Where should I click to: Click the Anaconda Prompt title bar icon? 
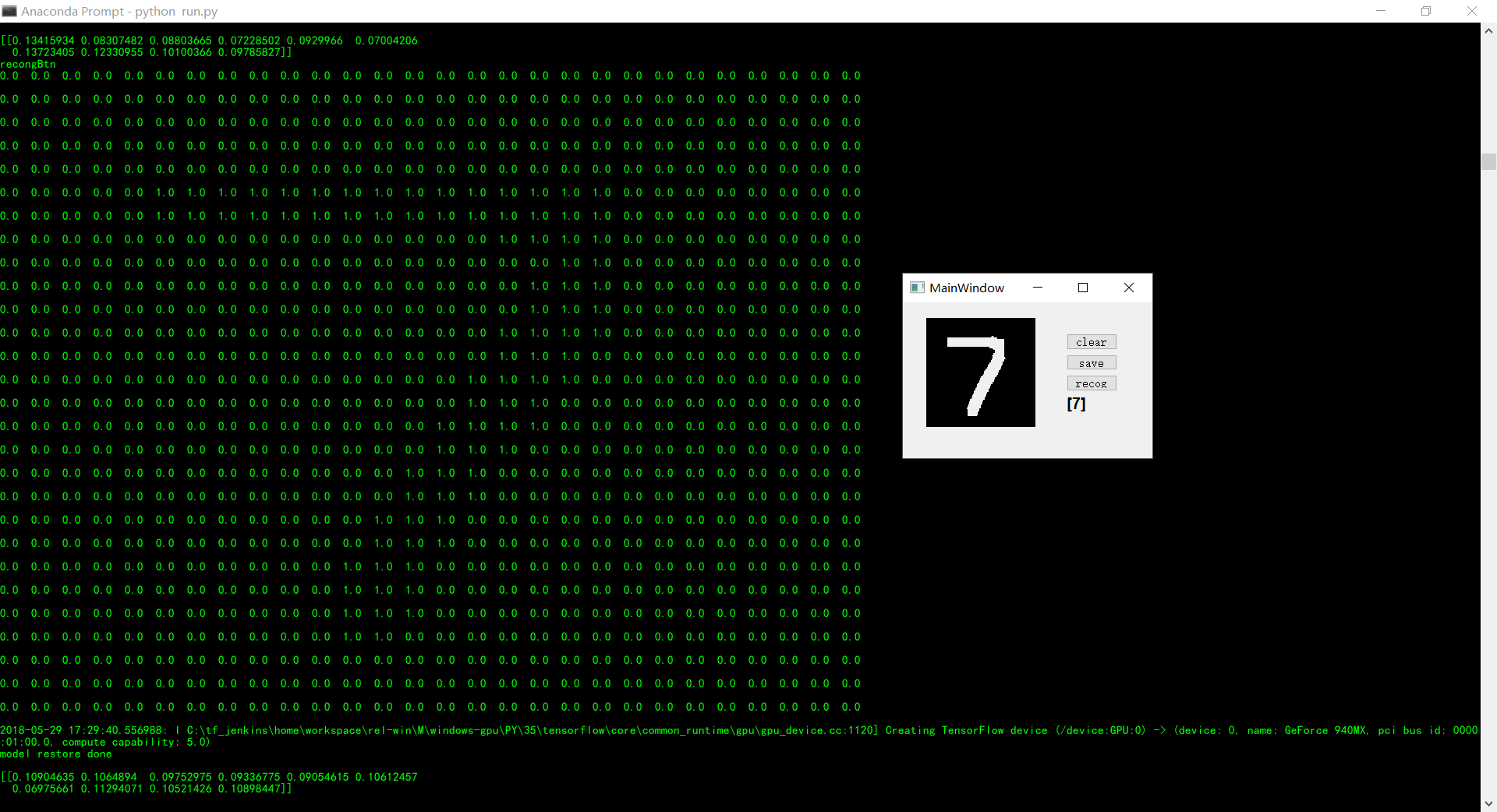9,11
